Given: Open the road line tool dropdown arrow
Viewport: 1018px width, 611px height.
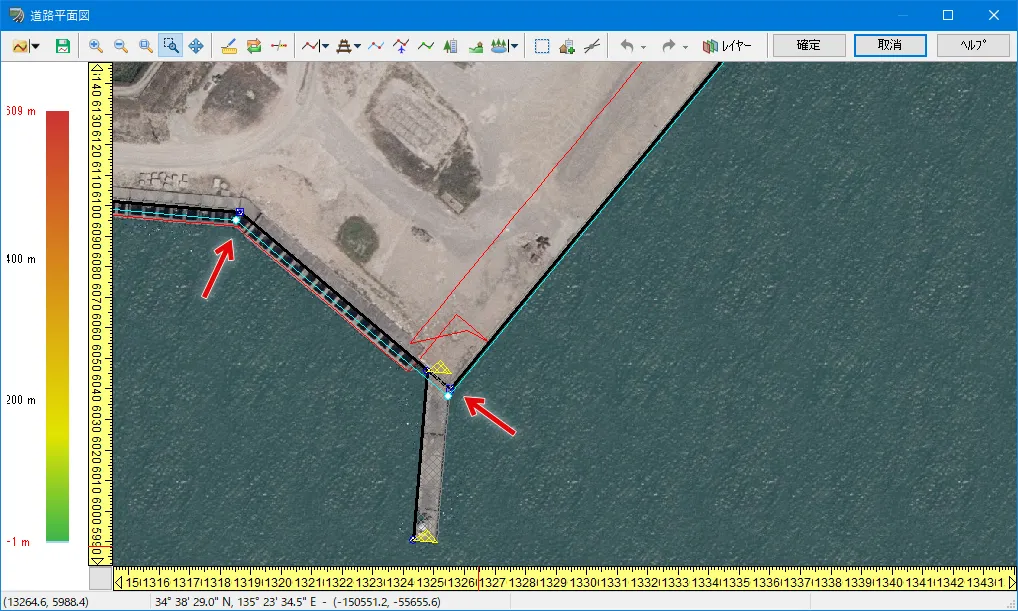Looking at the screenshot, I should (325, 46).
